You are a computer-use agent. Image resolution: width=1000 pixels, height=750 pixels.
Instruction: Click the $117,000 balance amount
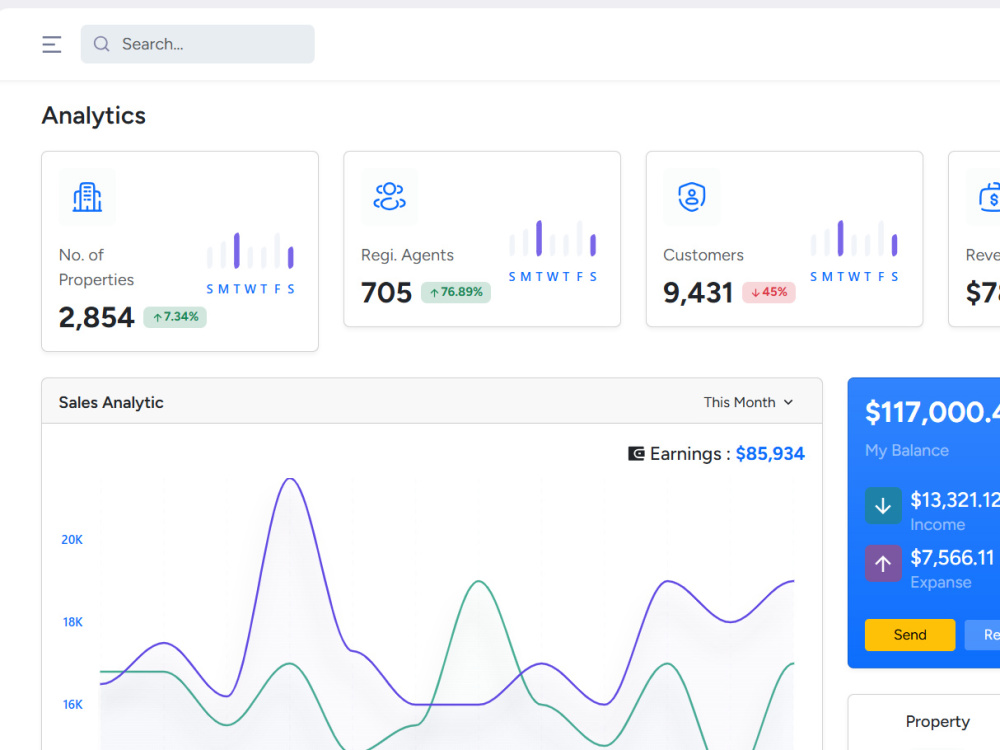[932, 412]
